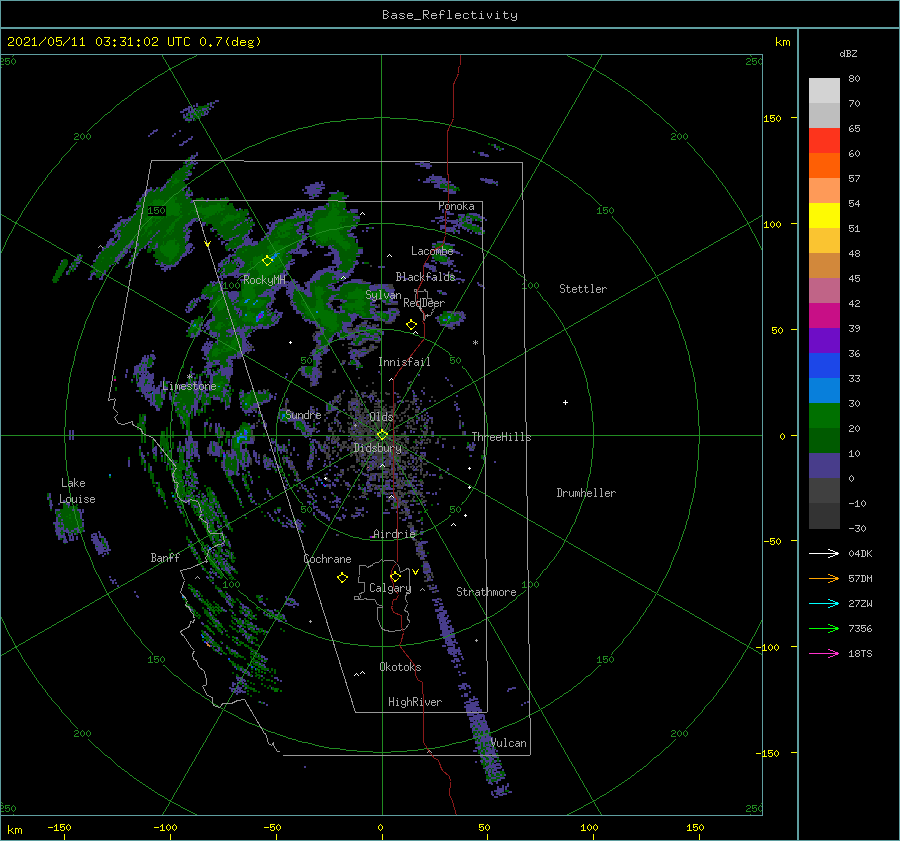The image size is (900, 841).
Task: Click the HighRiver town label
Action: (x=415, y=702)
